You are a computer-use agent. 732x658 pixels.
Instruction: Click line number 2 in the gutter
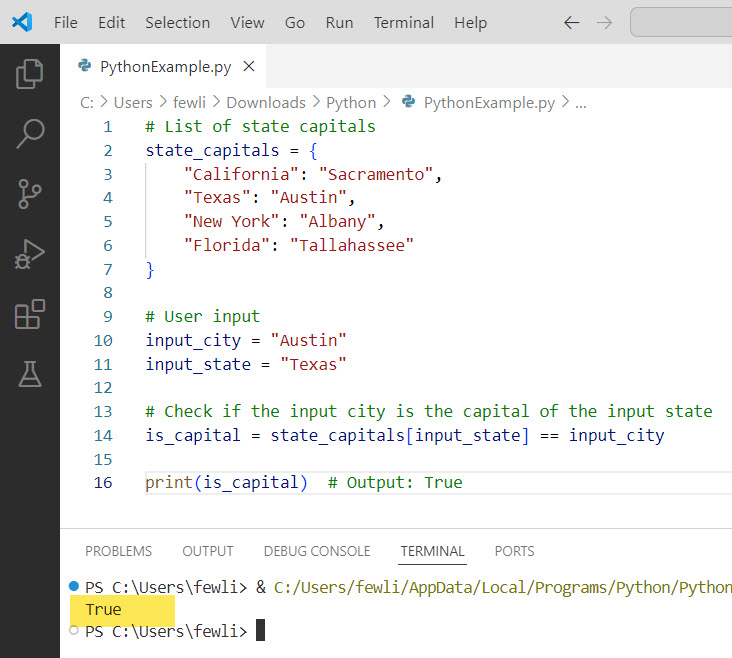[108, 150]
